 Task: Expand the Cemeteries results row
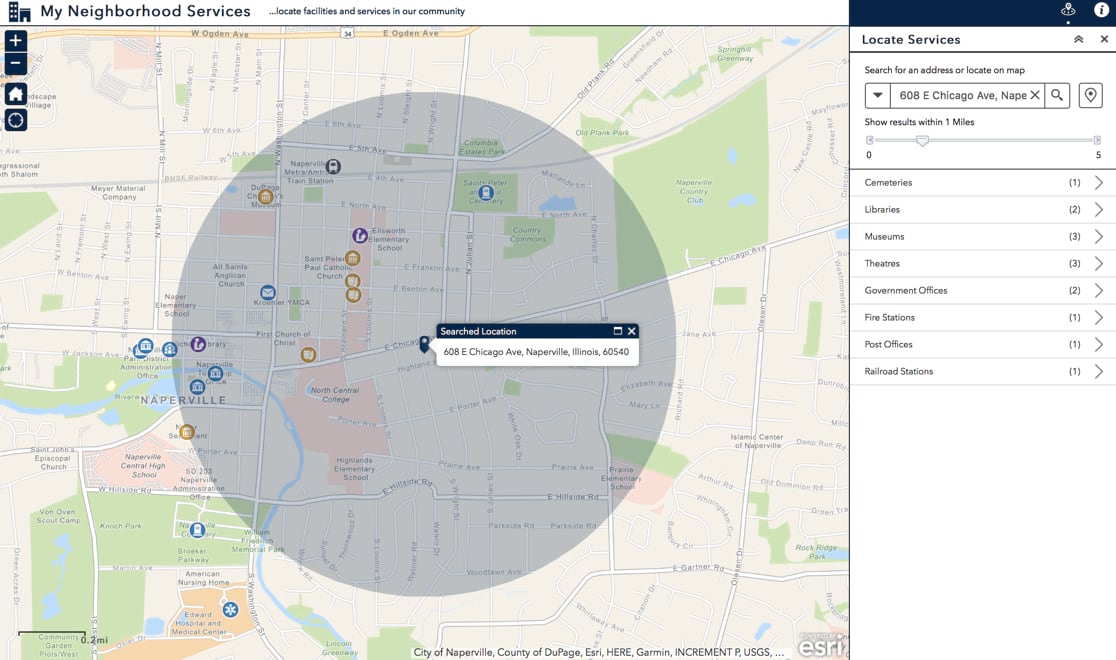tap(982, 183)
